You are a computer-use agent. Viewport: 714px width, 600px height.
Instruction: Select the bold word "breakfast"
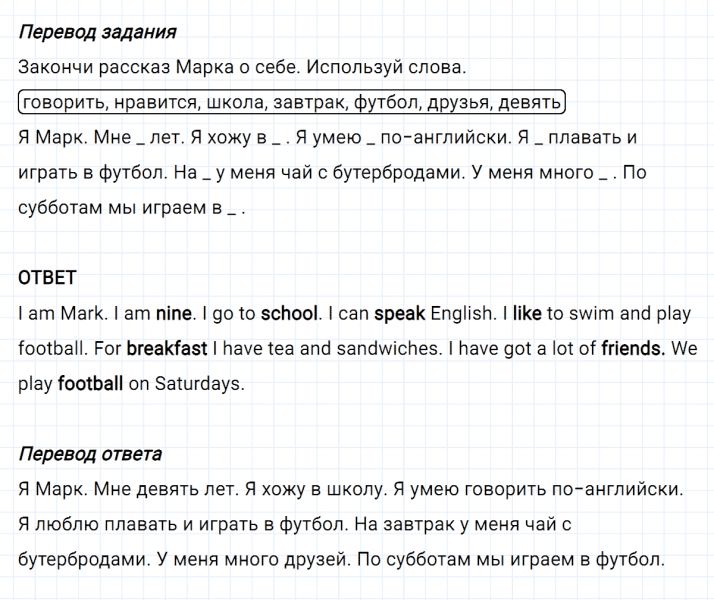click(167, 348)
